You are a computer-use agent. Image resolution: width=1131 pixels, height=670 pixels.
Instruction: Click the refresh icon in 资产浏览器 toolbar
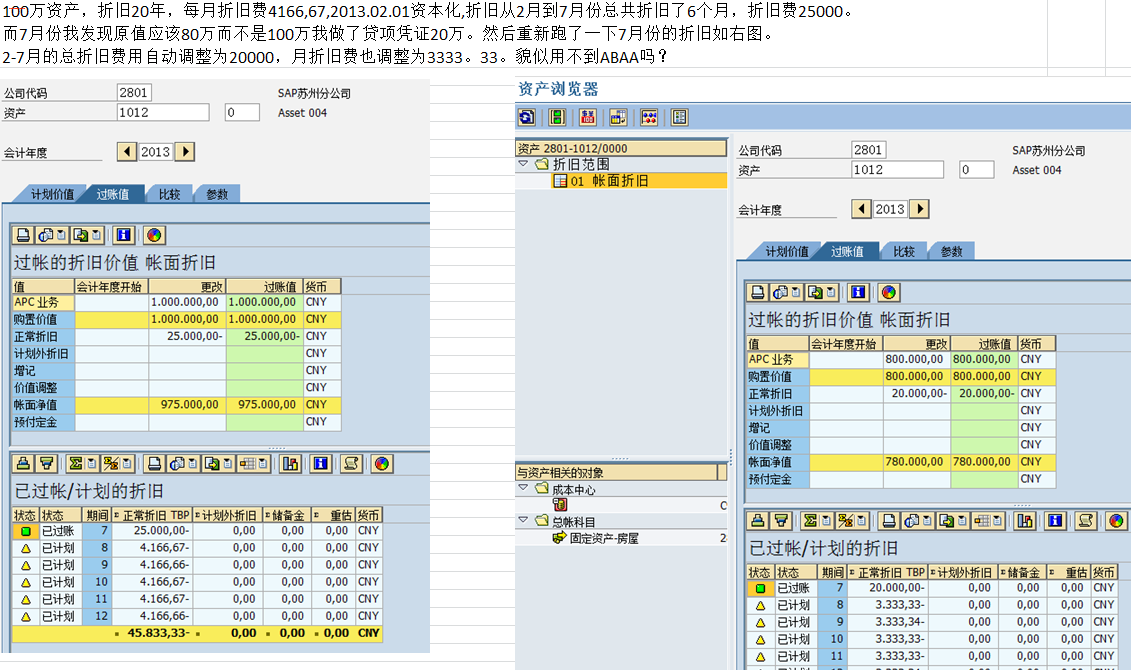527,118
